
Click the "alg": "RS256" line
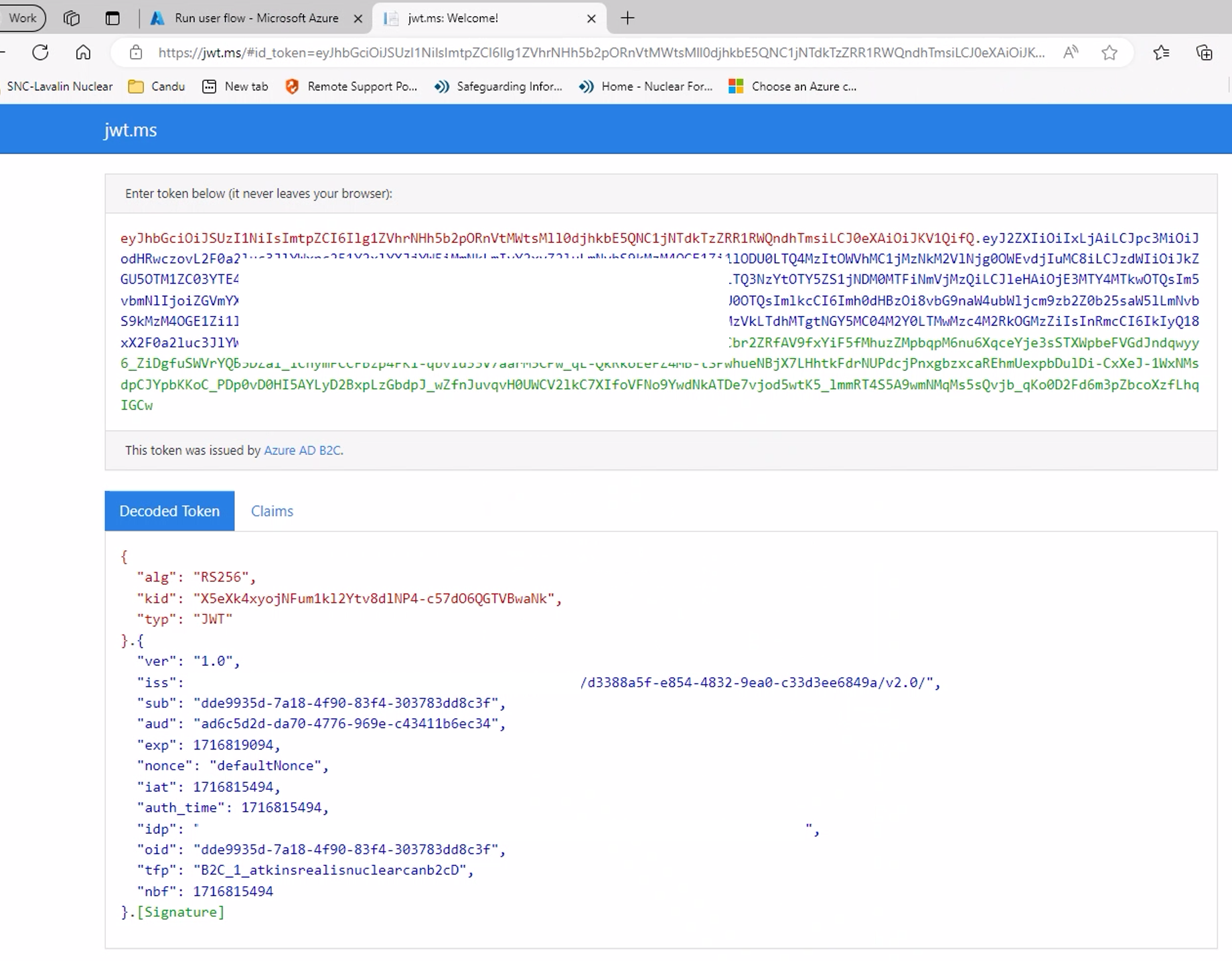(x=196, y=577)
